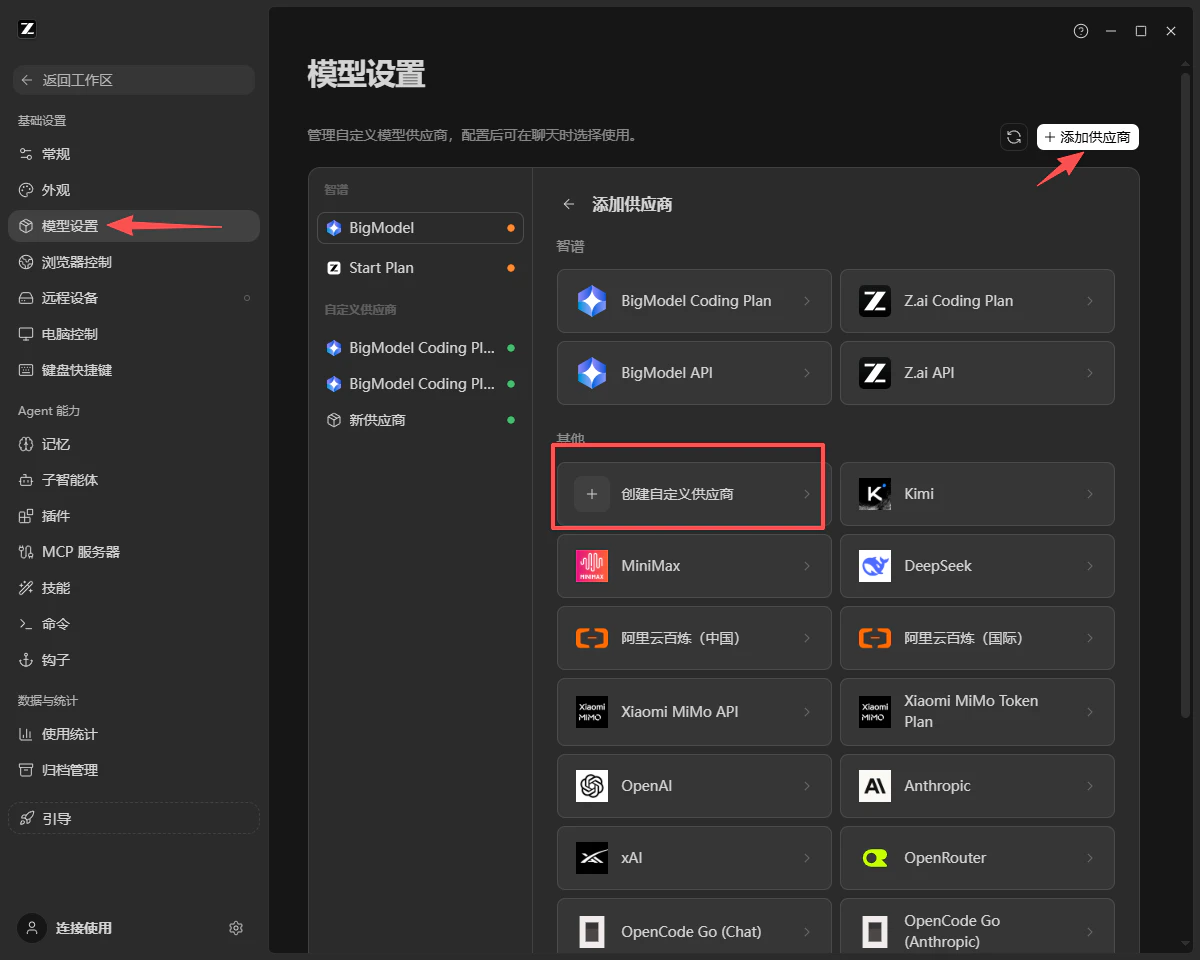Click the 钩子 anchor icon

point(26,660)
